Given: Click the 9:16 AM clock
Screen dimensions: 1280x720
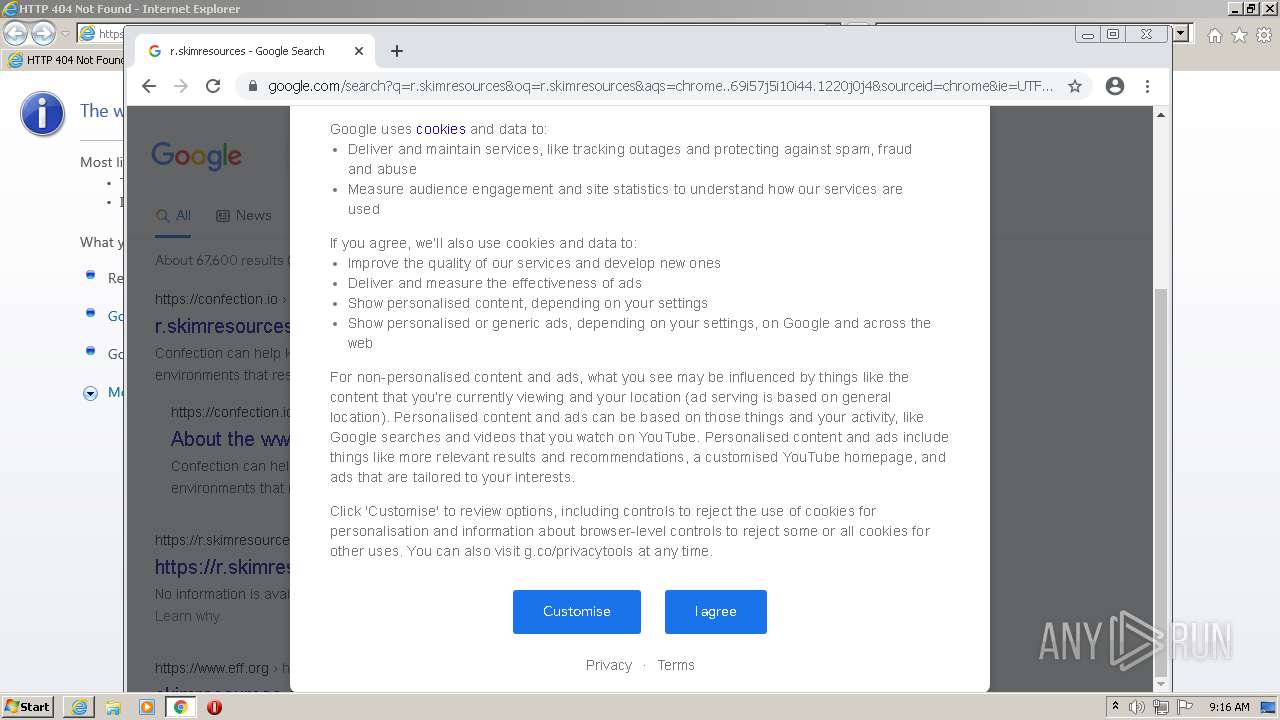Looking at the screenshot, I should tap(1229, 707).
